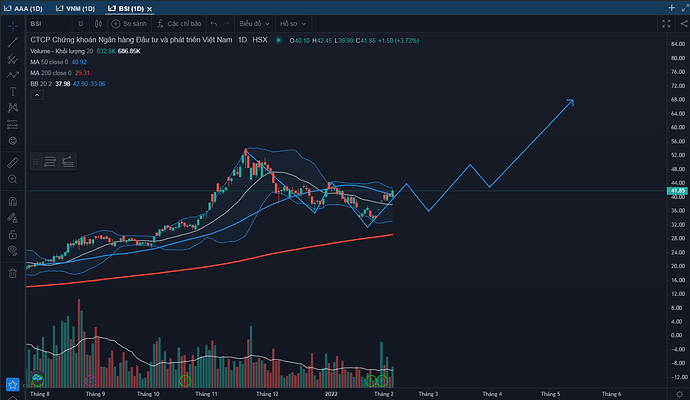
Task: Open the pitchfork and channel tools
Action: (x=13, y=59)
